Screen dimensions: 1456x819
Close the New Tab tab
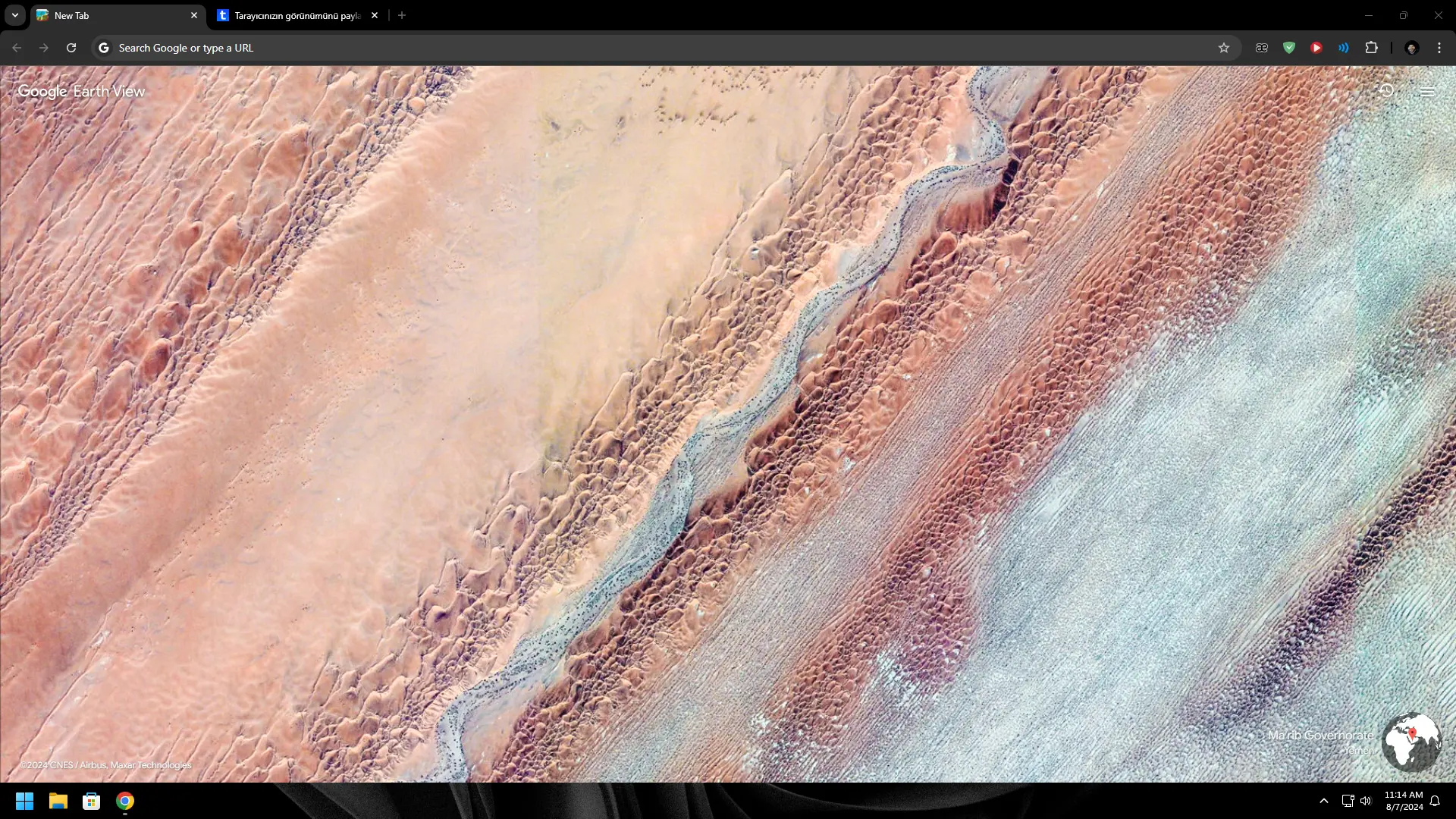click(x=193, y=15)
